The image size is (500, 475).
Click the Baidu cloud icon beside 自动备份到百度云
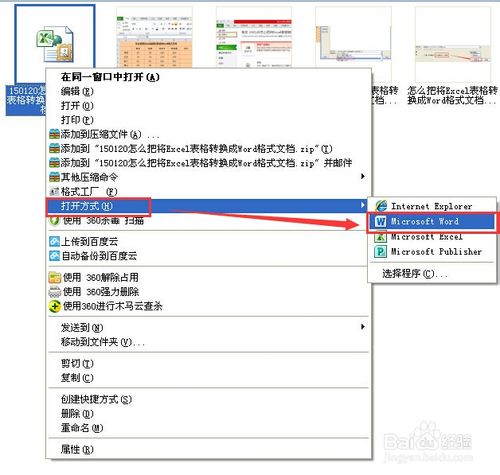click(x=54, y=256)
